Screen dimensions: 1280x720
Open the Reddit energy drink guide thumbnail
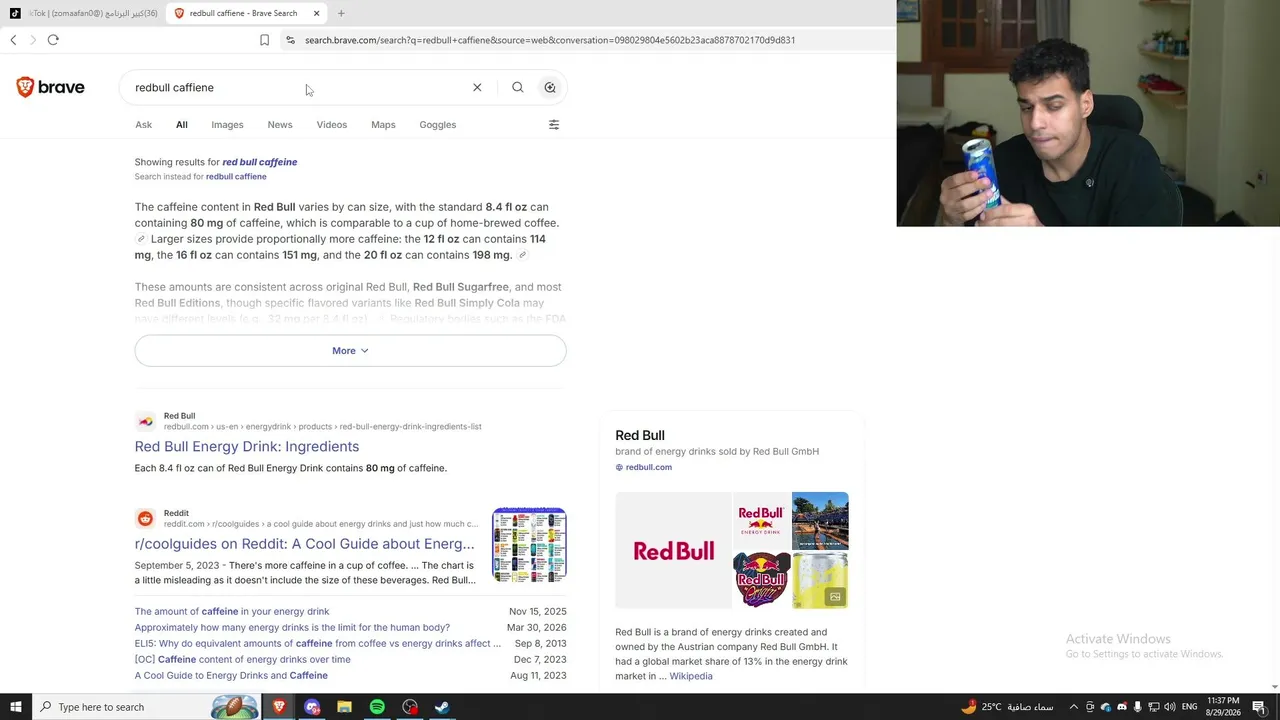[529, 545]
